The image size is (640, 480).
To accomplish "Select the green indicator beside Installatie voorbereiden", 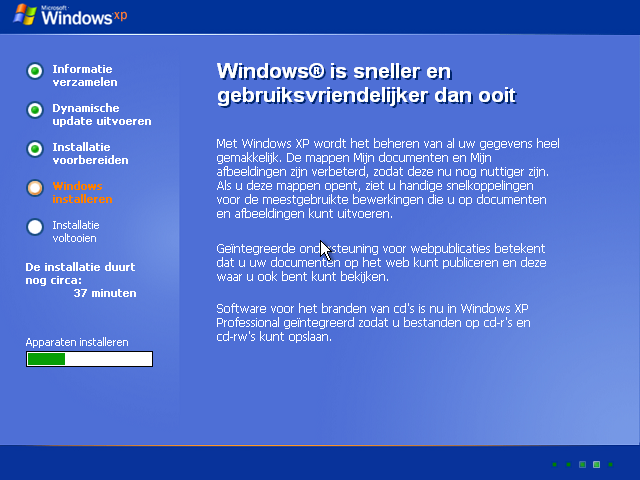I will click(35, 148).
